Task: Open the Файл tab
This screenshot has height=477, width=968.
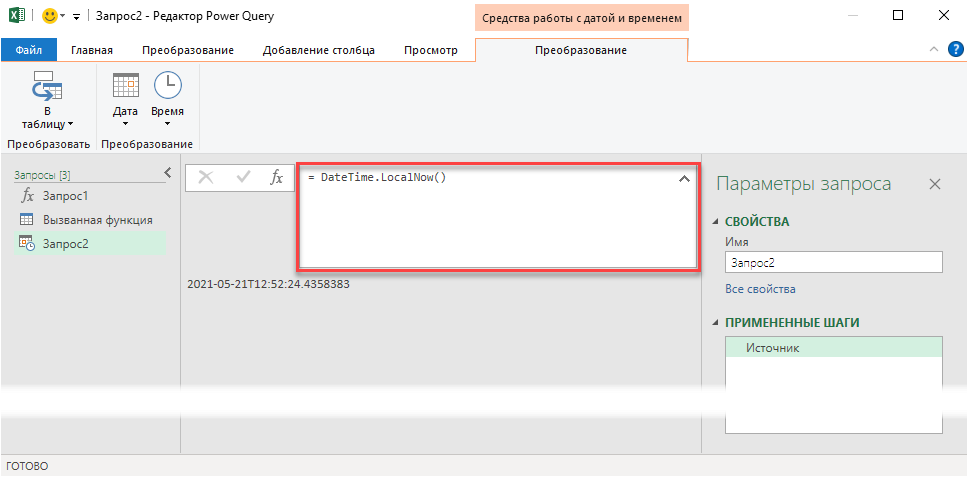Action: tap(29, 50)
